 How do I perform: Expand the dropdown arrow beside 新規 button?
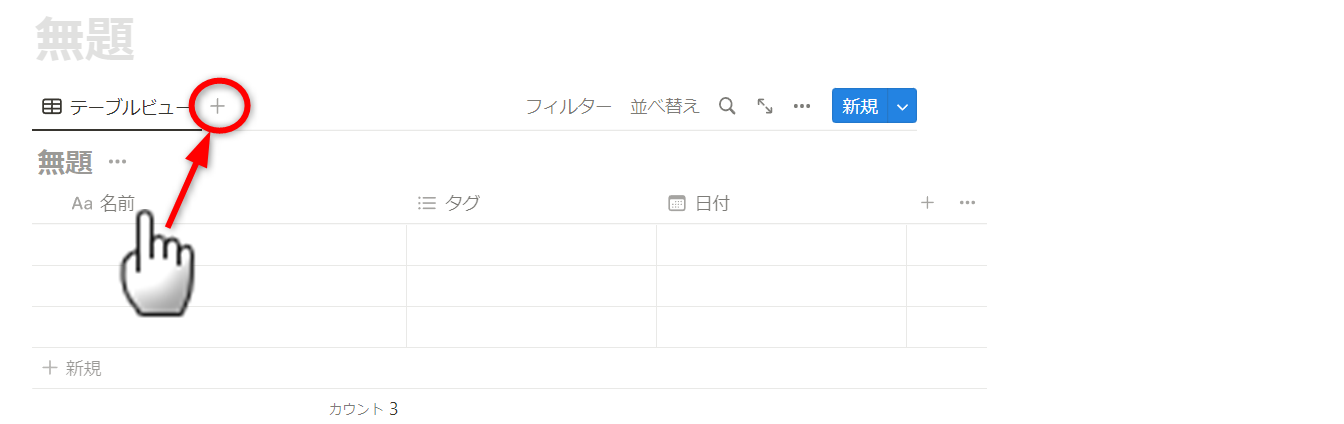point(903,106)
